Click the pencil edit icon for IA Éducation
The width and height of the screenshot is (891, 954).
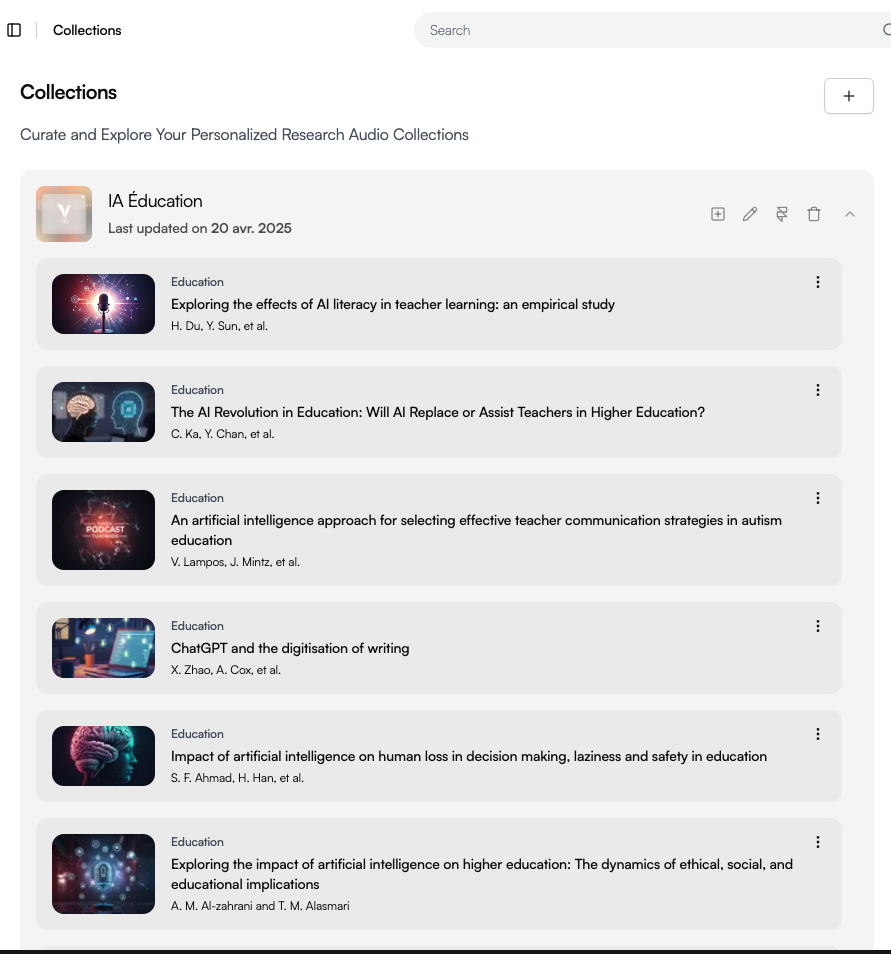point(750,214)
